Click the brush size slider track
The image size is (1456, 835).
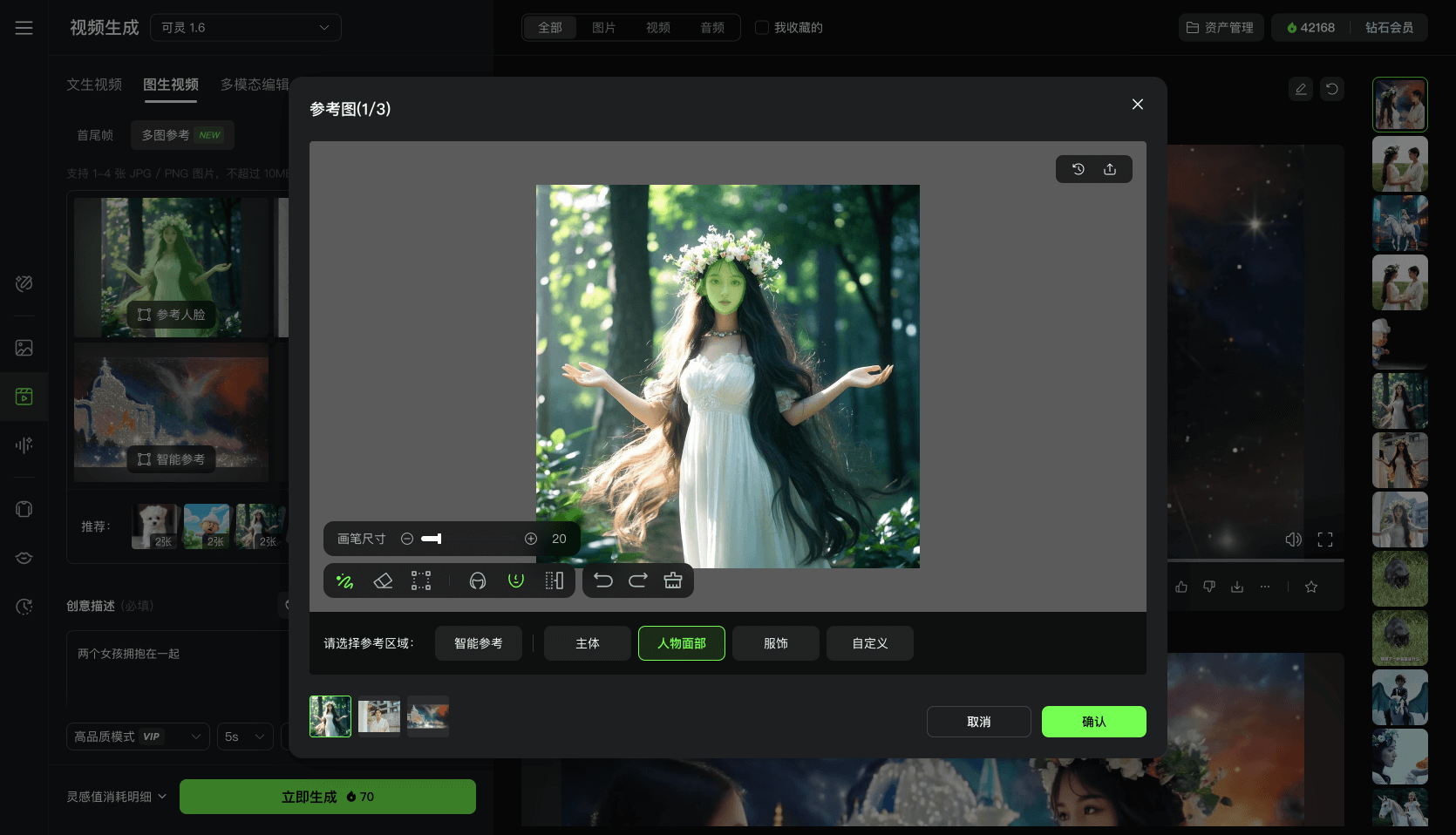point(469,539)
